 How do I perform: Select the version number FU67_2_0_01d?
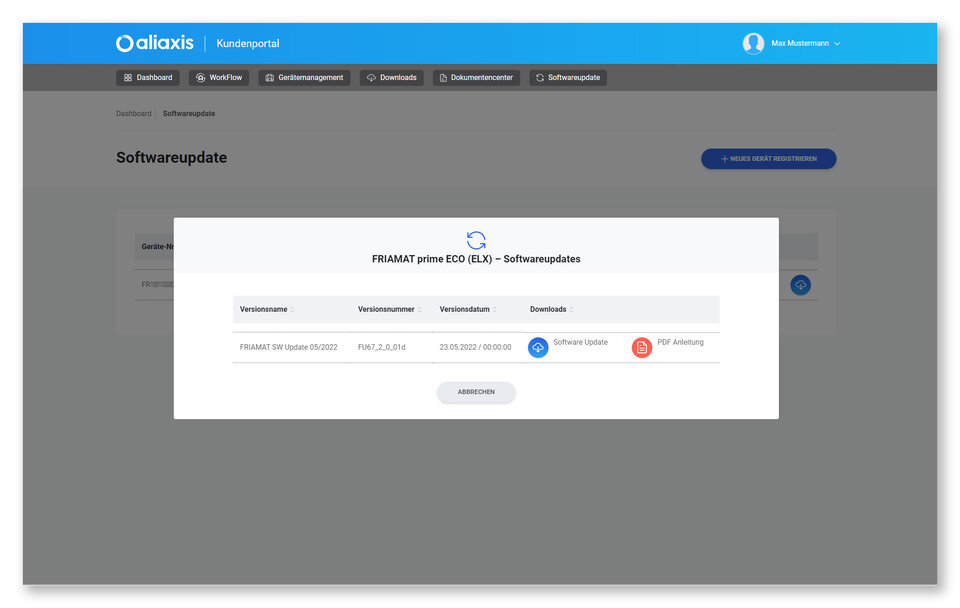(x=381, y=347)
